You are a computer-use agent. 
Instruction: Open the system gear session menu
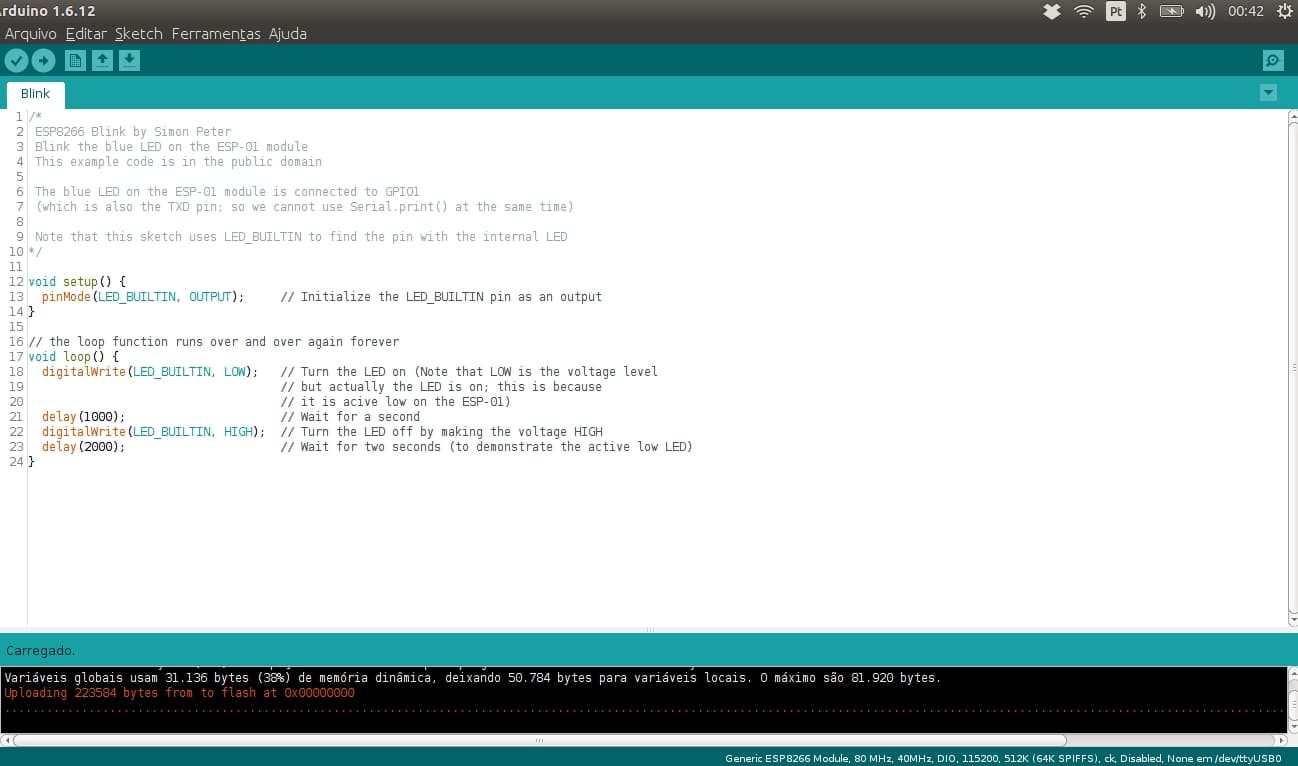point(1285,12)
